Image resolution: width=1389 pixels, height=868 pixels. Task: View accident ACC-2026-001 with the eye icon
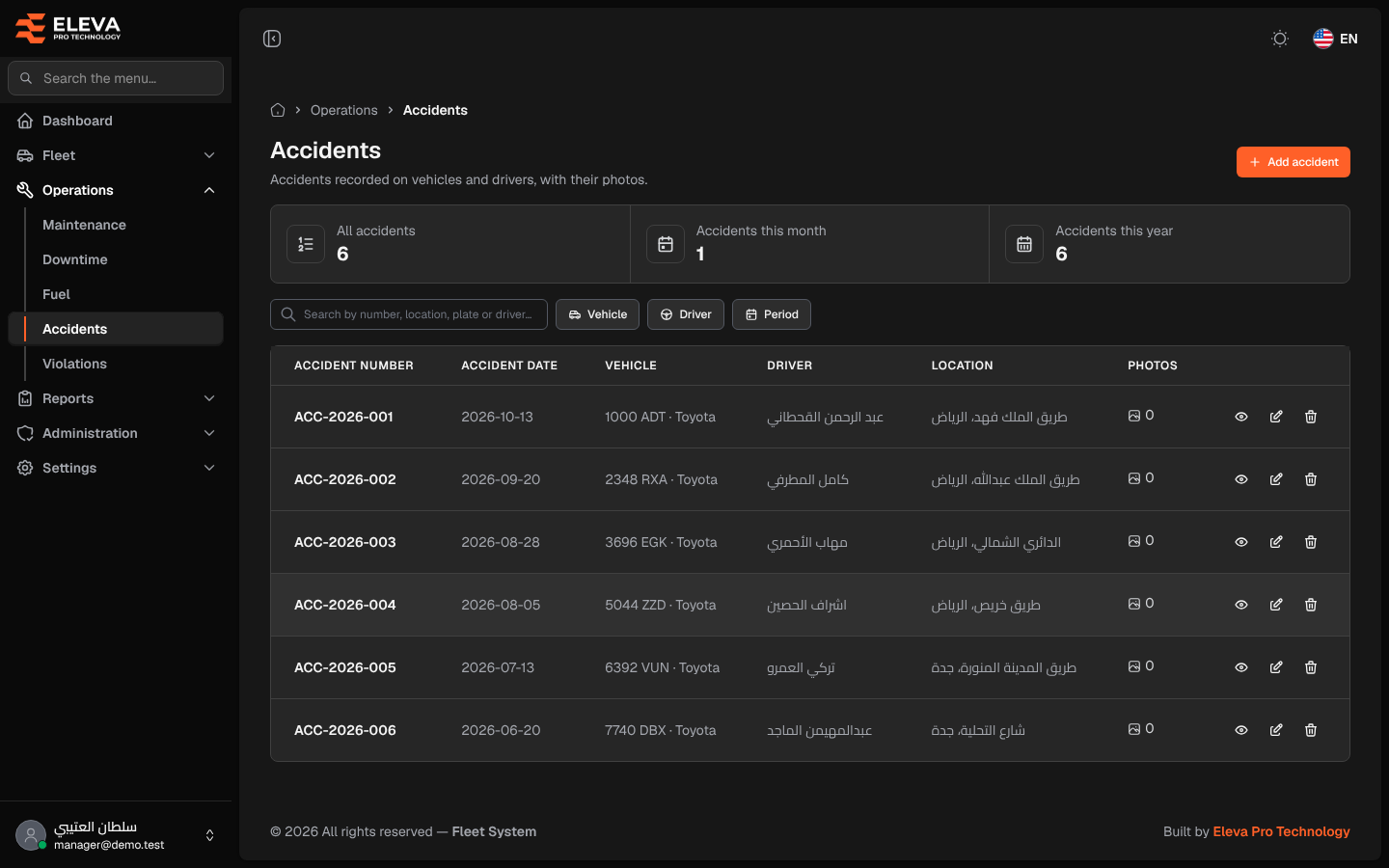pyautogui.click(x=1241, y=417)
